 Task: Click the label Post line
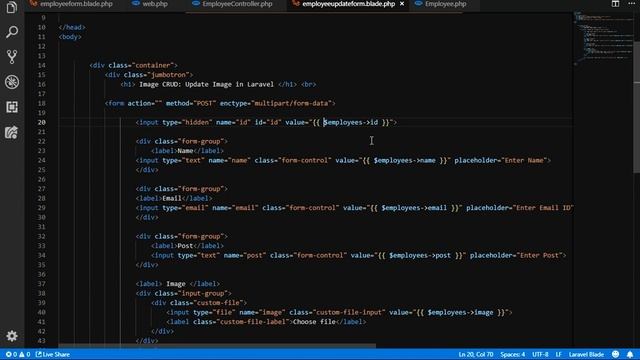click(187, 246)
